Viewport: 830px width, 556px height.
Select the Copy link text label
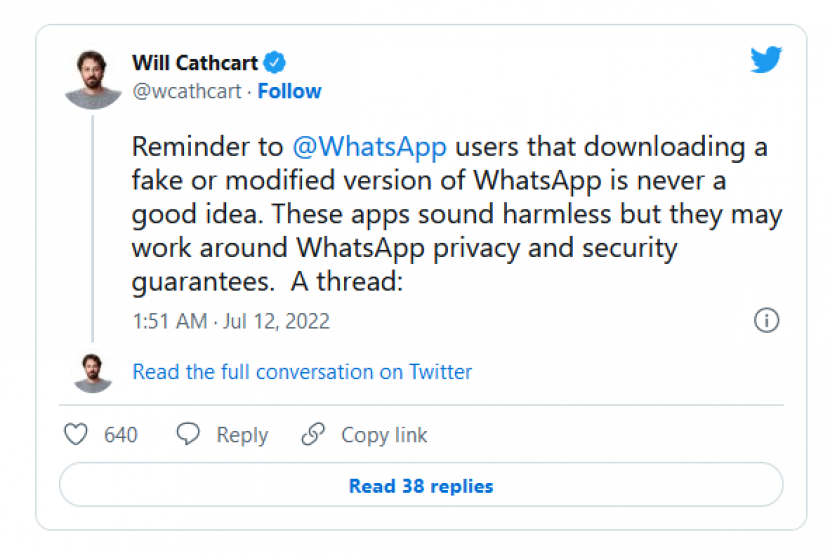point(384,435)
